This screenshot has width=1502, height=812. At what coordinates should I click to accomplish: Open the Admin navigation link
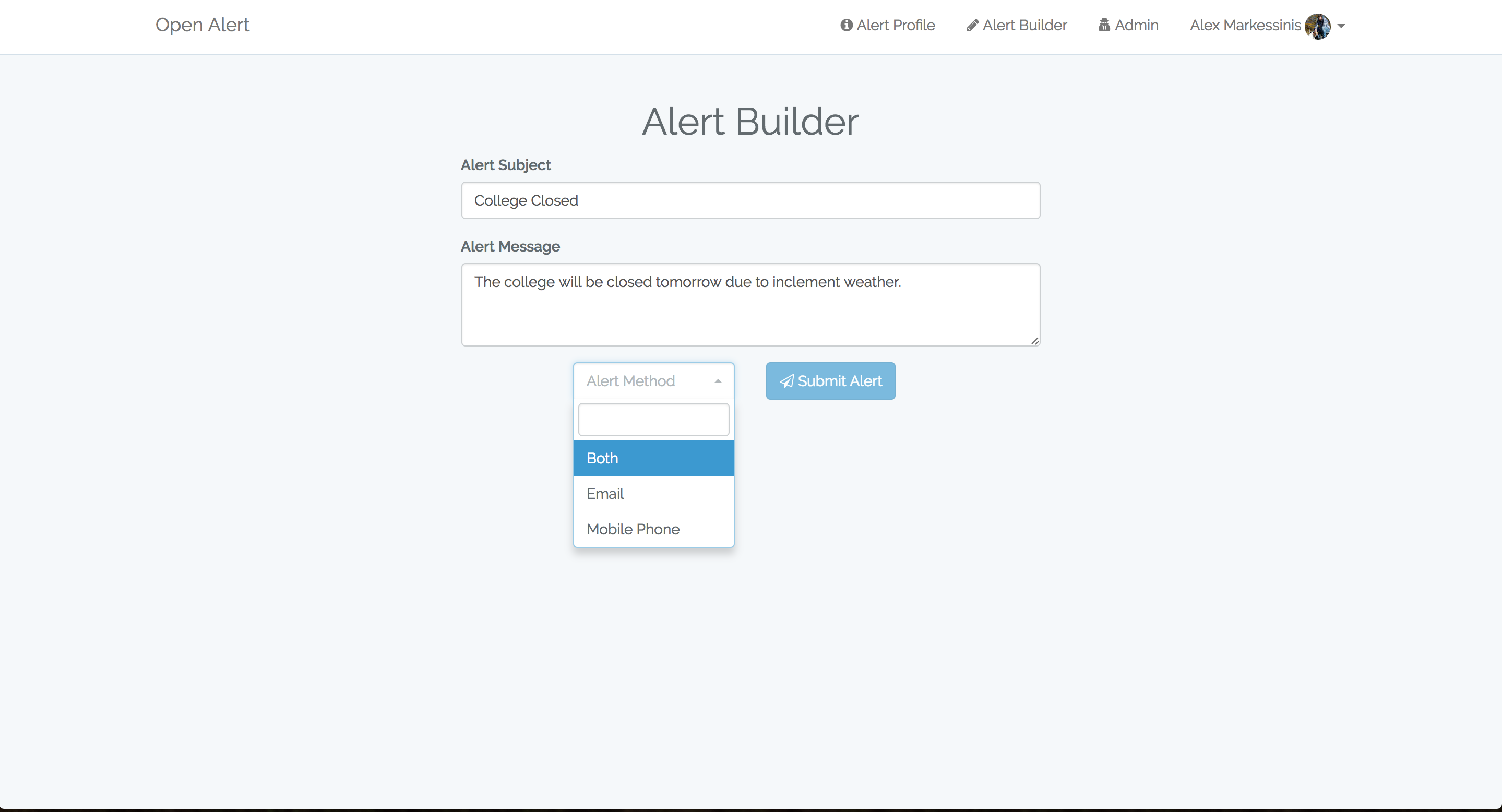(1136, 25)
